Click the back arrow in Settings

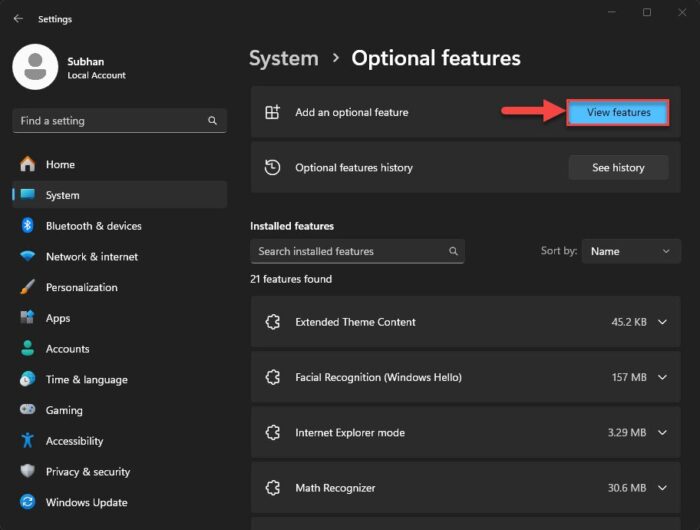coord(18,19)
